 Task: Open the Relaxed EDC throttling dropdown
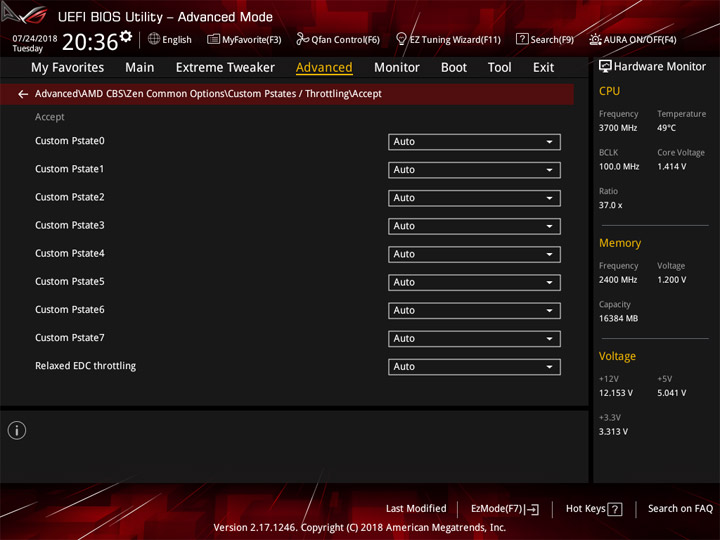[474, 367]
